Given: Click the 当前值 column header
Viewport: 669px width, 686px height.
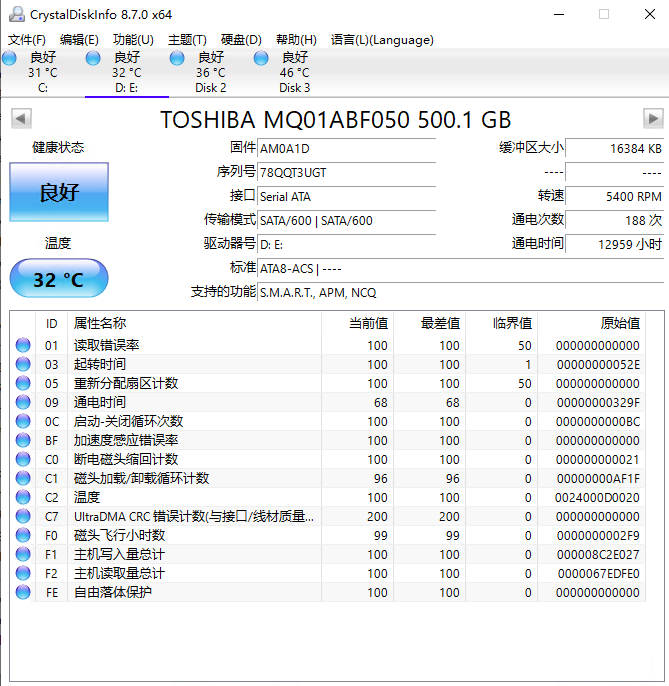Looking at the screenshot, I should [357, 323].
